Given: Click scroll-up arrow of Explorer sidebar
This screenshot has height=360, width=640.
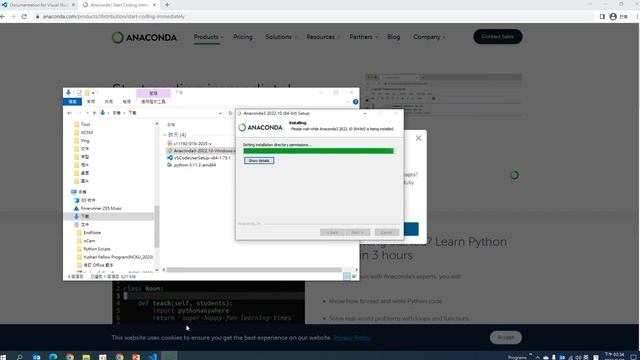Looking at the screenshot, I should pos(157,123).
